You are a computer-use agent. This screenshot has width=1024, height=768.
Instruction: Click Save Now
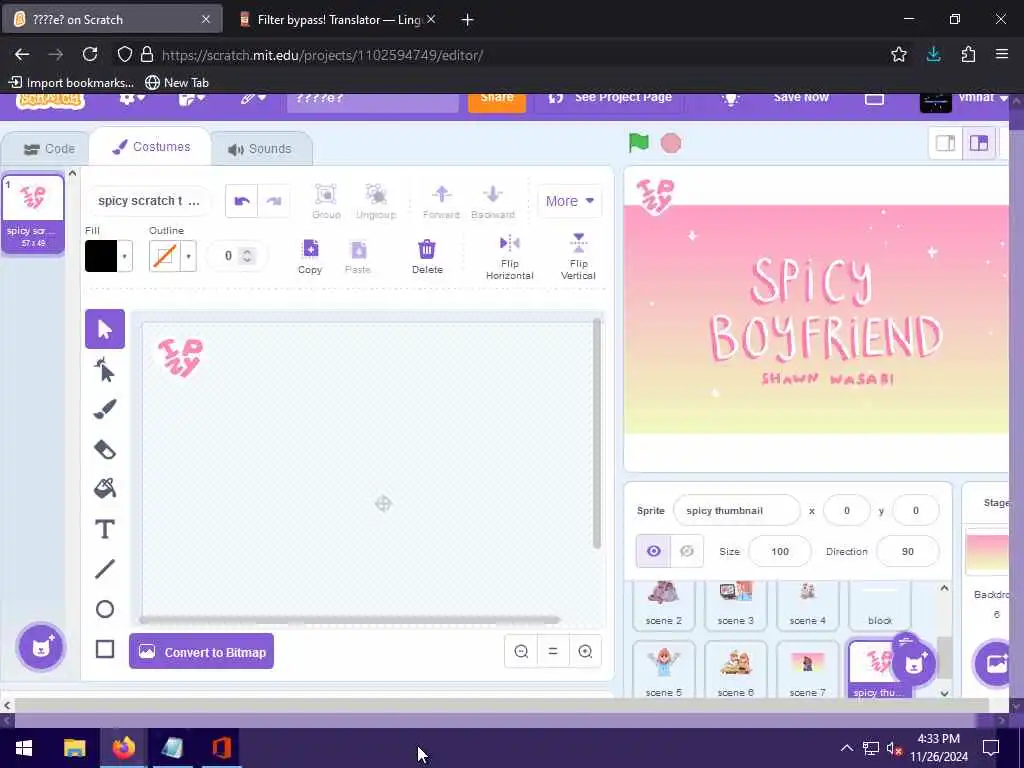coord(801,98)
